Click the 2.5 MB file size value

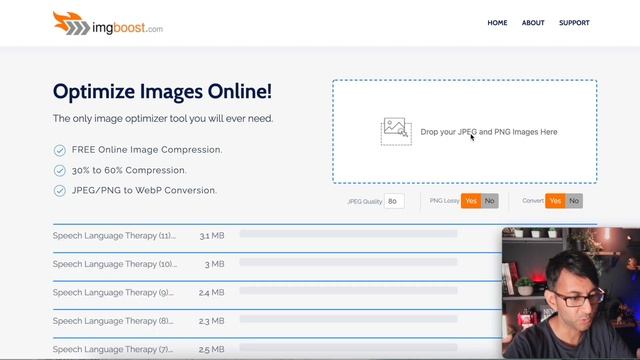(211, 349)
